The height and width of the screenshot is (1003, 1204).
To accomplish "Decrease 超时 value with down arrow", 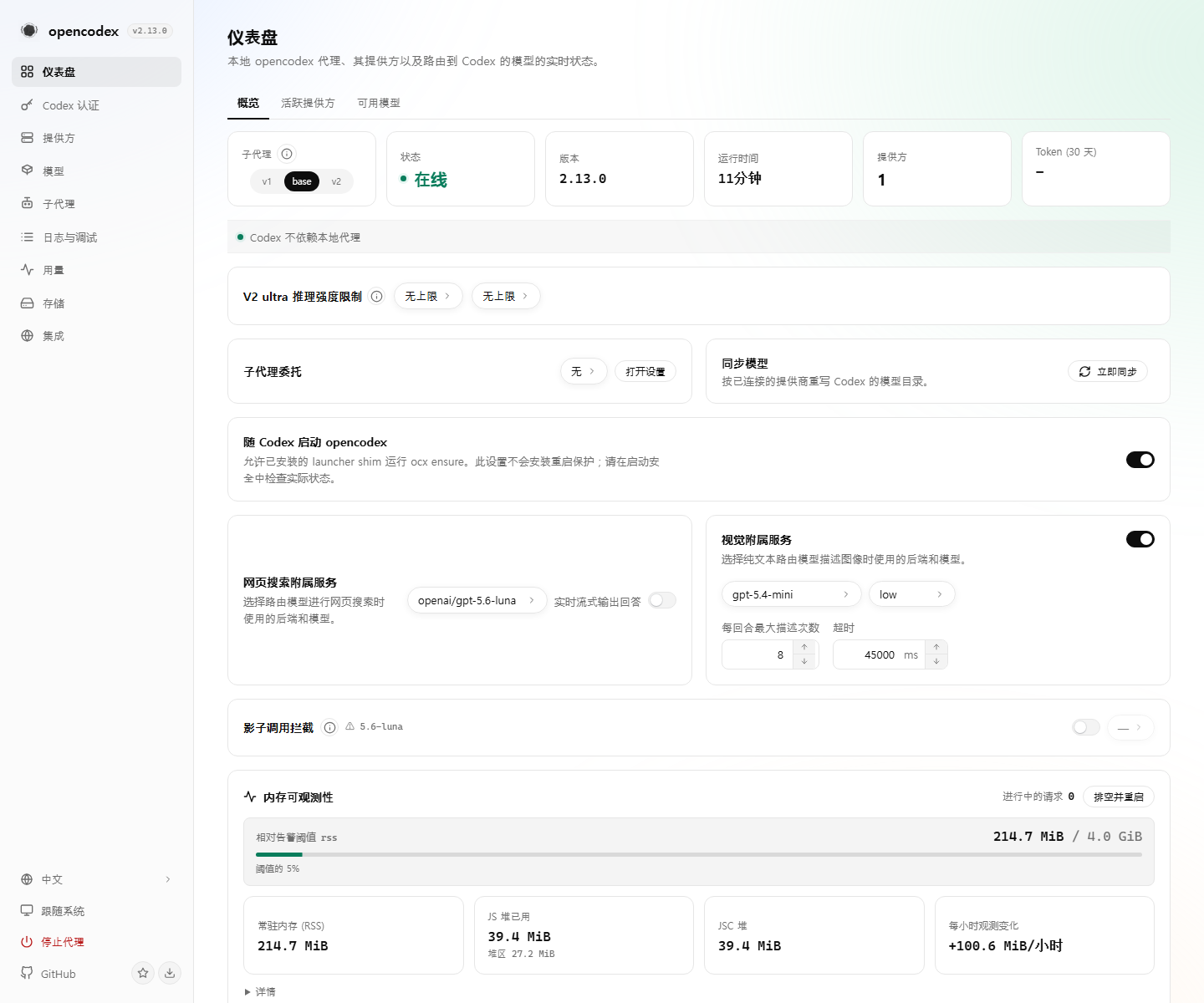I will [936, 661].
